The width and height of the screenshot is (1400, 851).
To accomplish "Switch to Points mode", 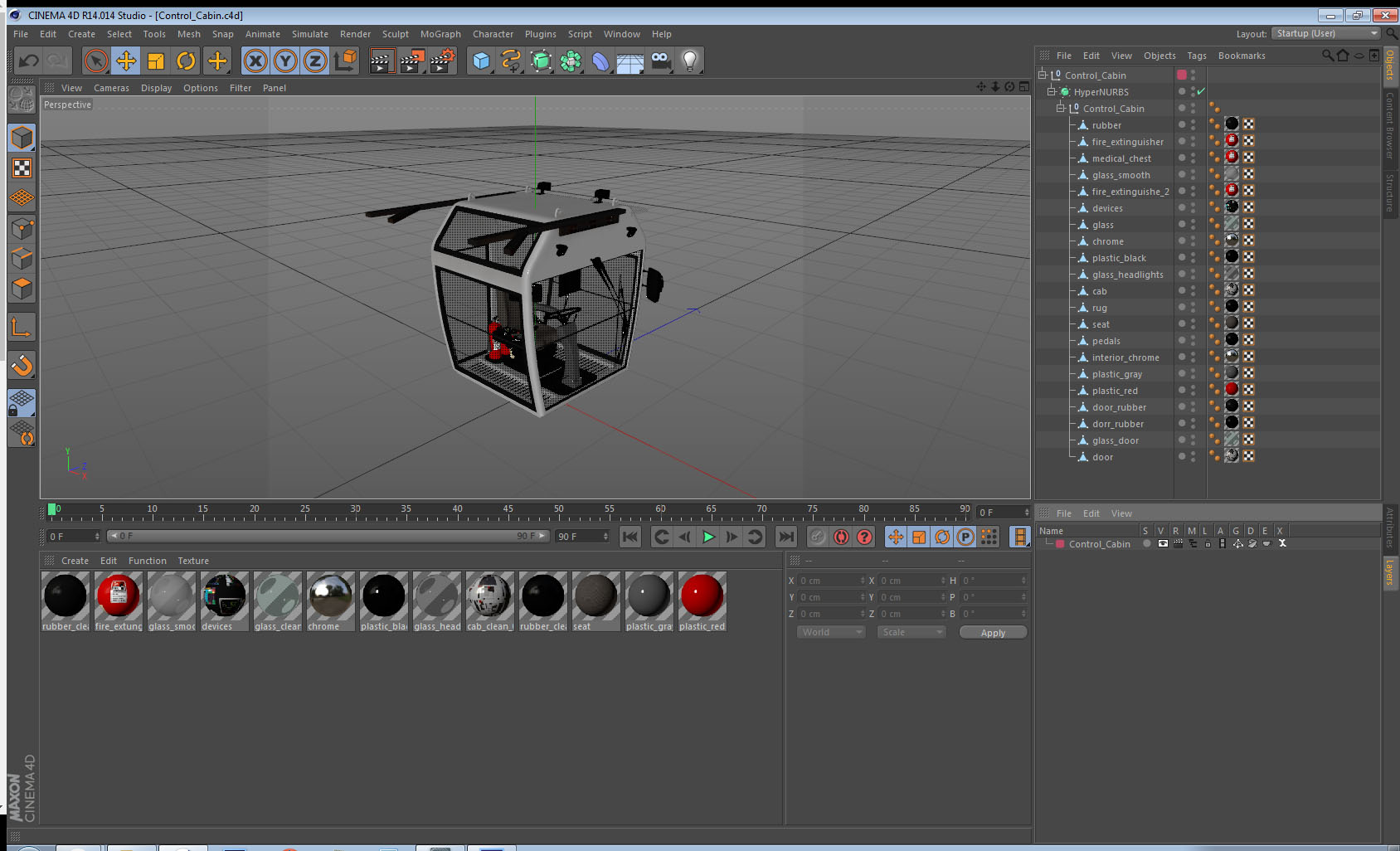I will click(x=22, y=228).
